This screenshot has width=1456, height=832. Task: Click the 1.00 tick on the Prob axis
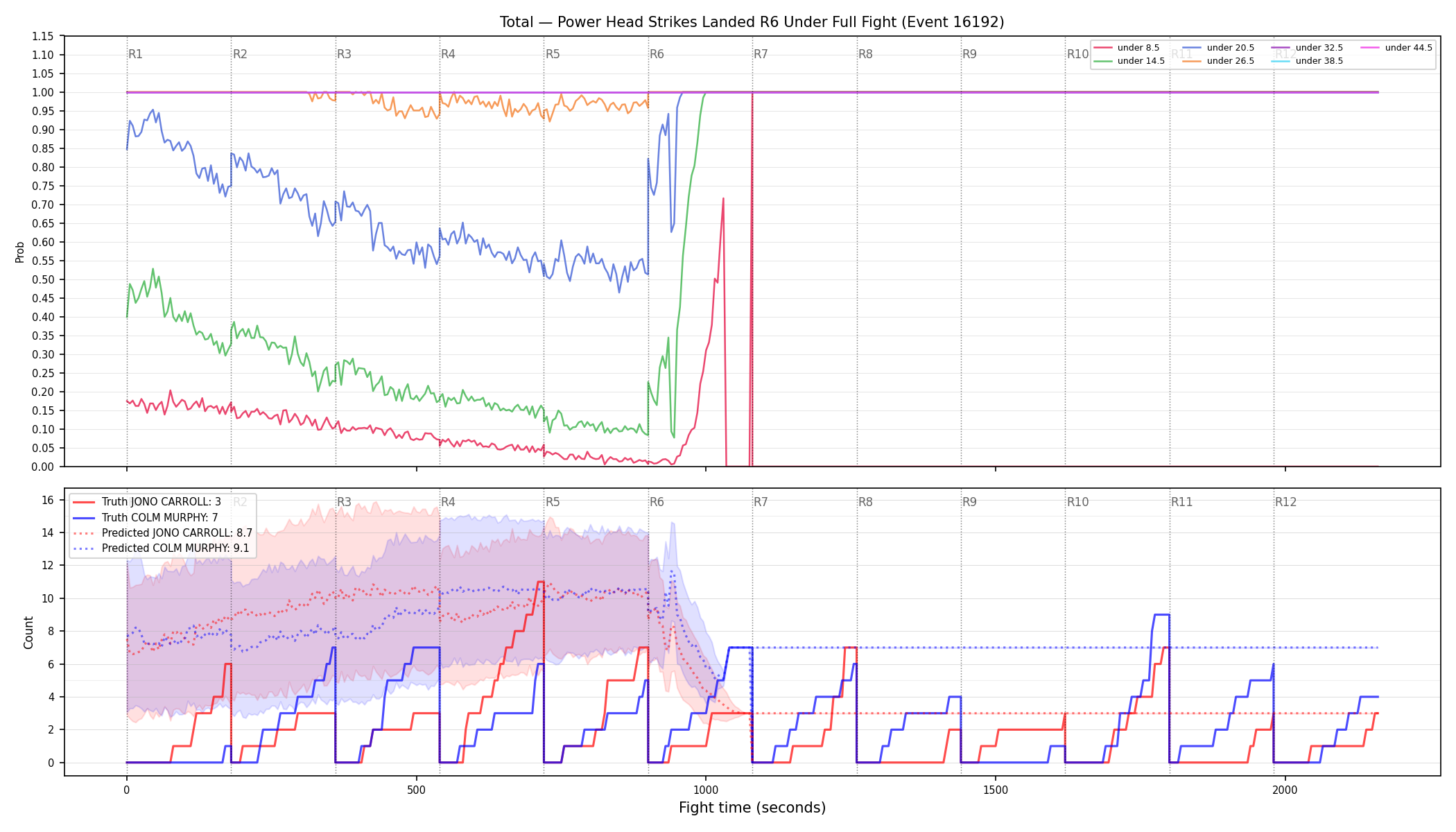(x=43, y=92)
